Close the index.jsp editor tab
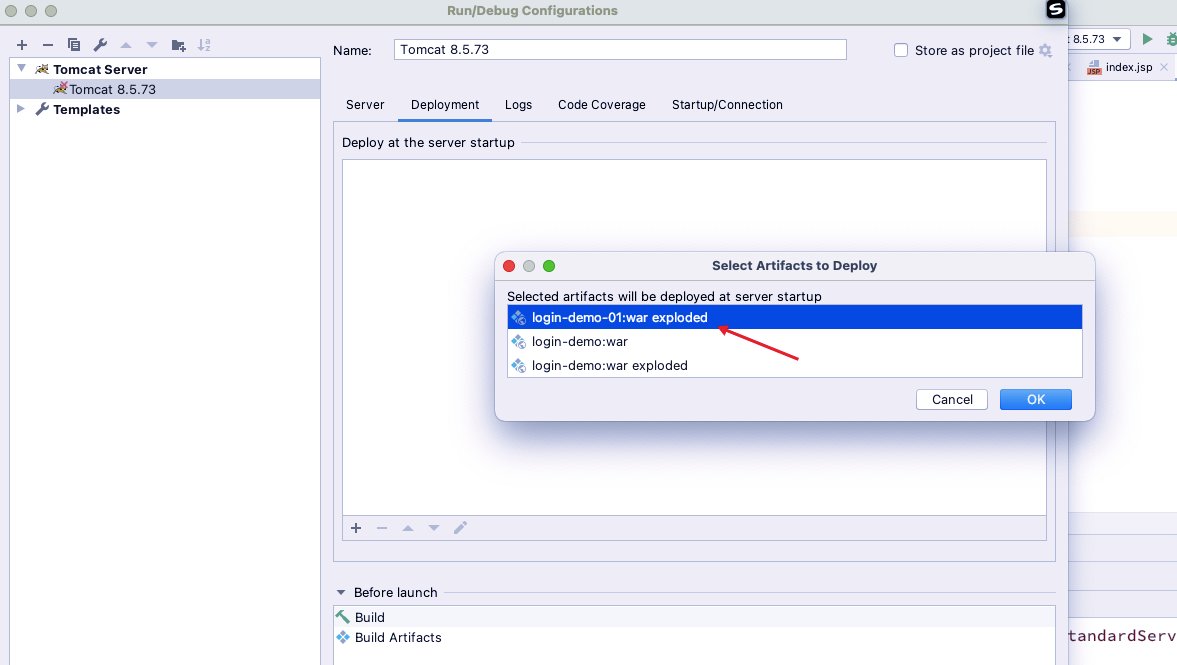Screen dimensions: 1177x665 click(x=1163, y=67)
